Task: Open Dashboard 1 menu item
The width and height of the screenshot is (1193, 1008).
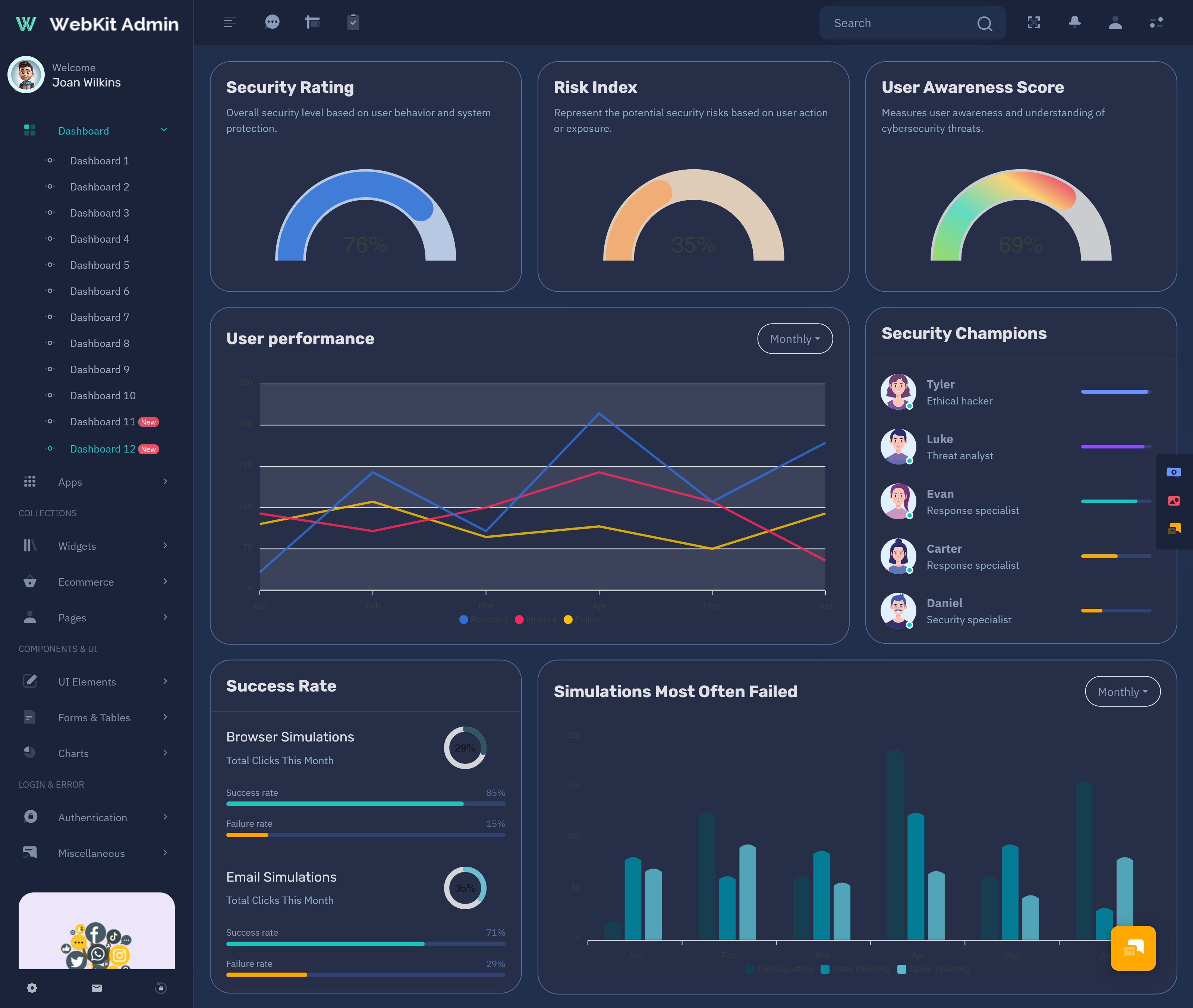Action: pos(100,161)
